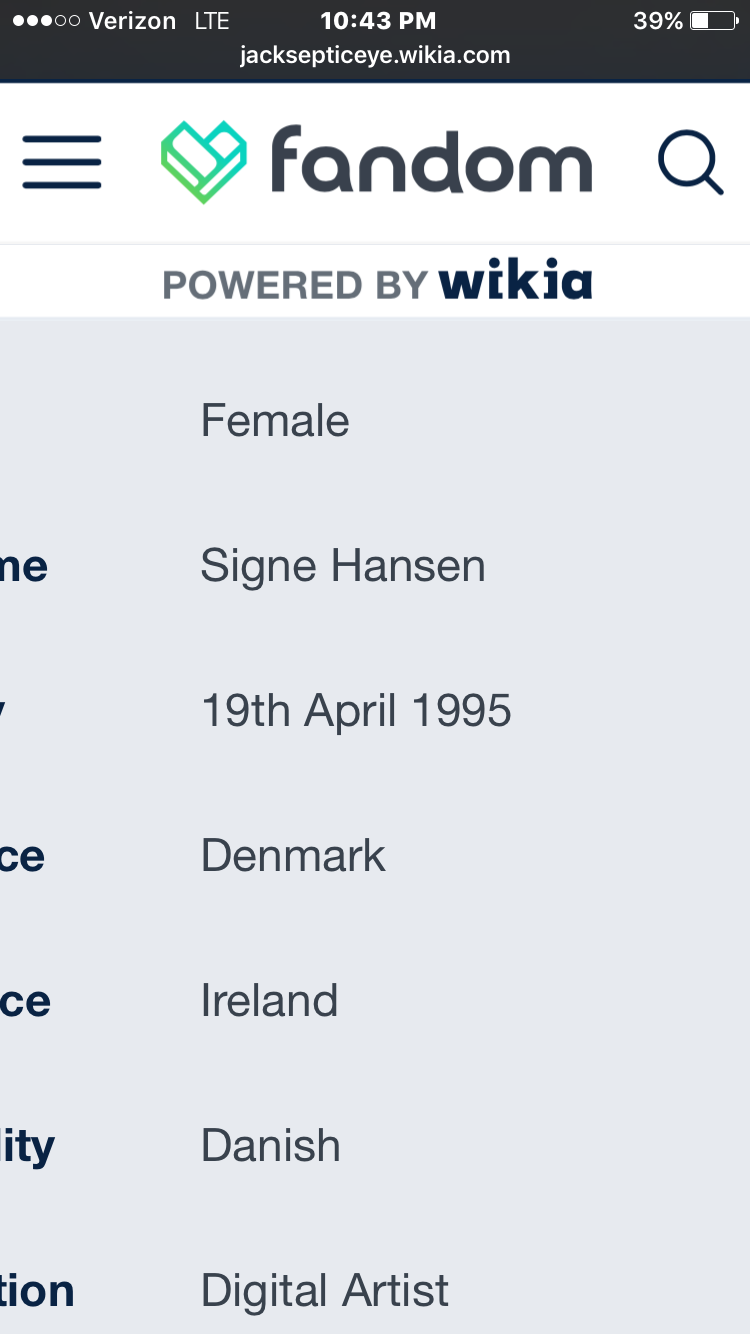Tap the battery icon in status bar

point(713,20)
